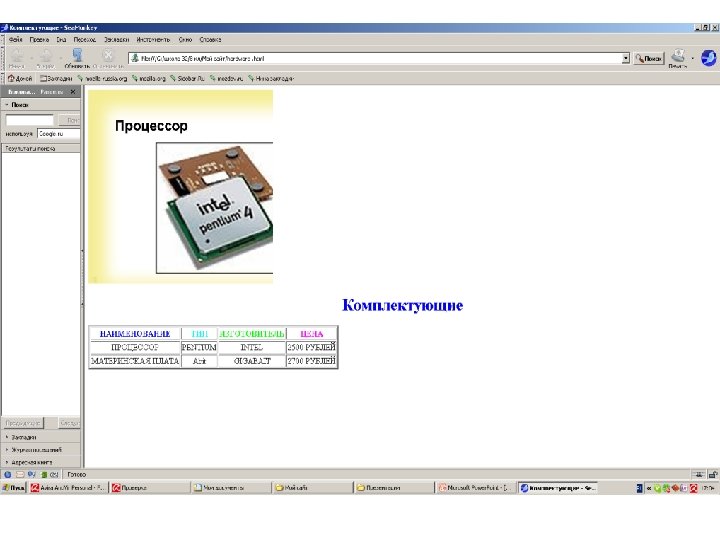Click the SeaMonkey throbber logo icon

click(708, 58)
